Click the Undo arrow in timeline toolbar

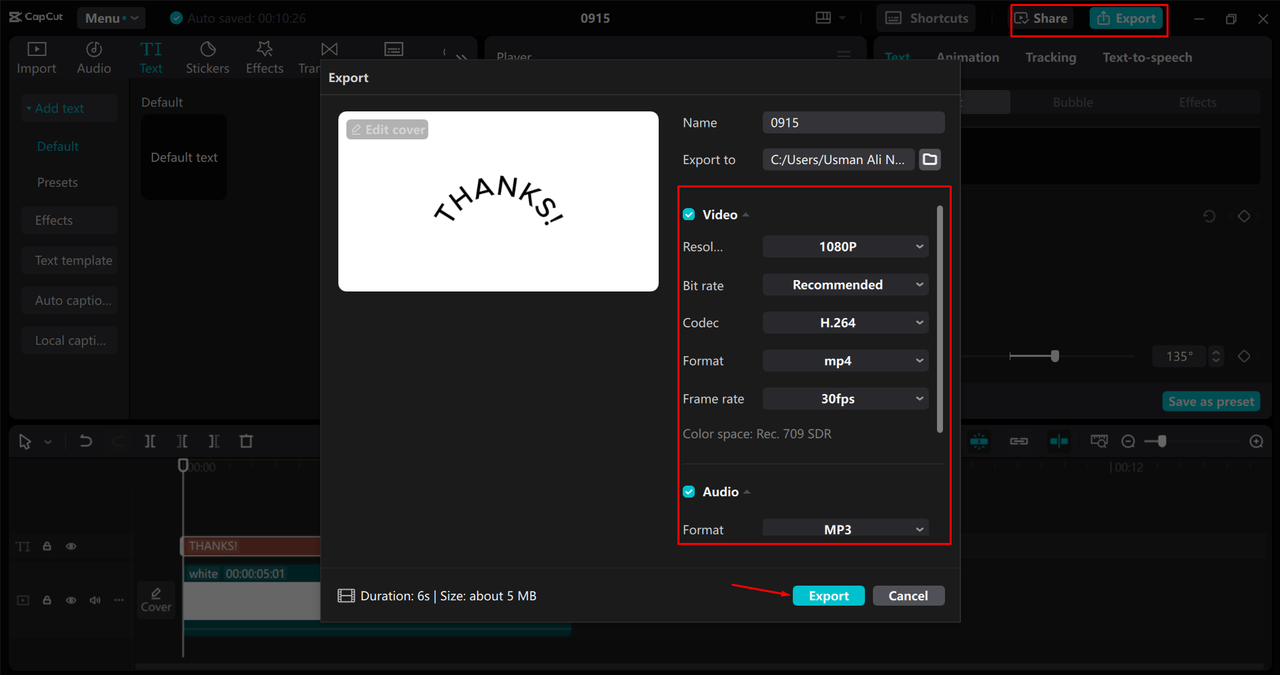pos(86,441)
